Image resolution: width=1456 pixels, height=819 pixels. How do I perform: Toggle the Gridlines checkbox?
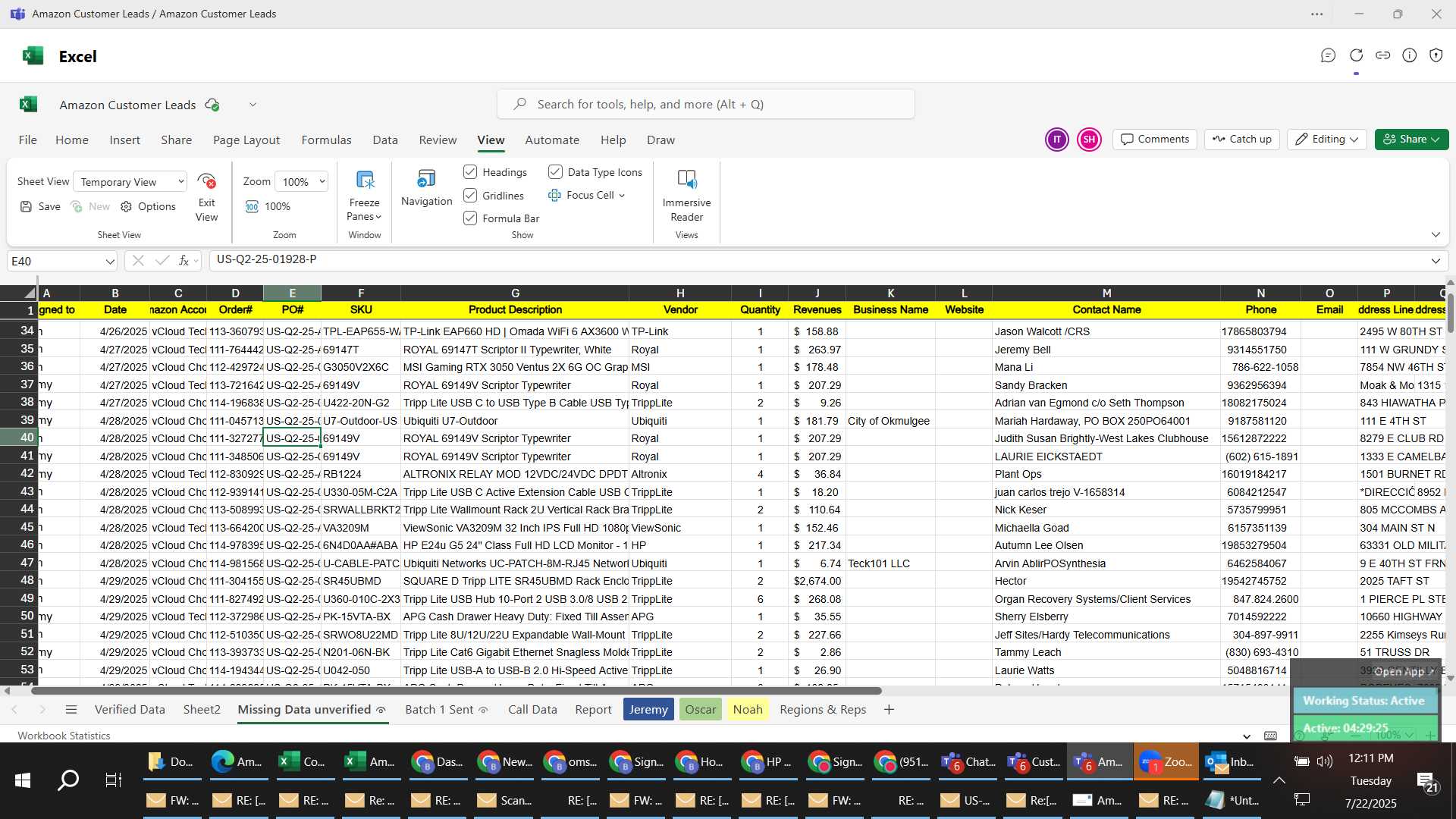470,196
